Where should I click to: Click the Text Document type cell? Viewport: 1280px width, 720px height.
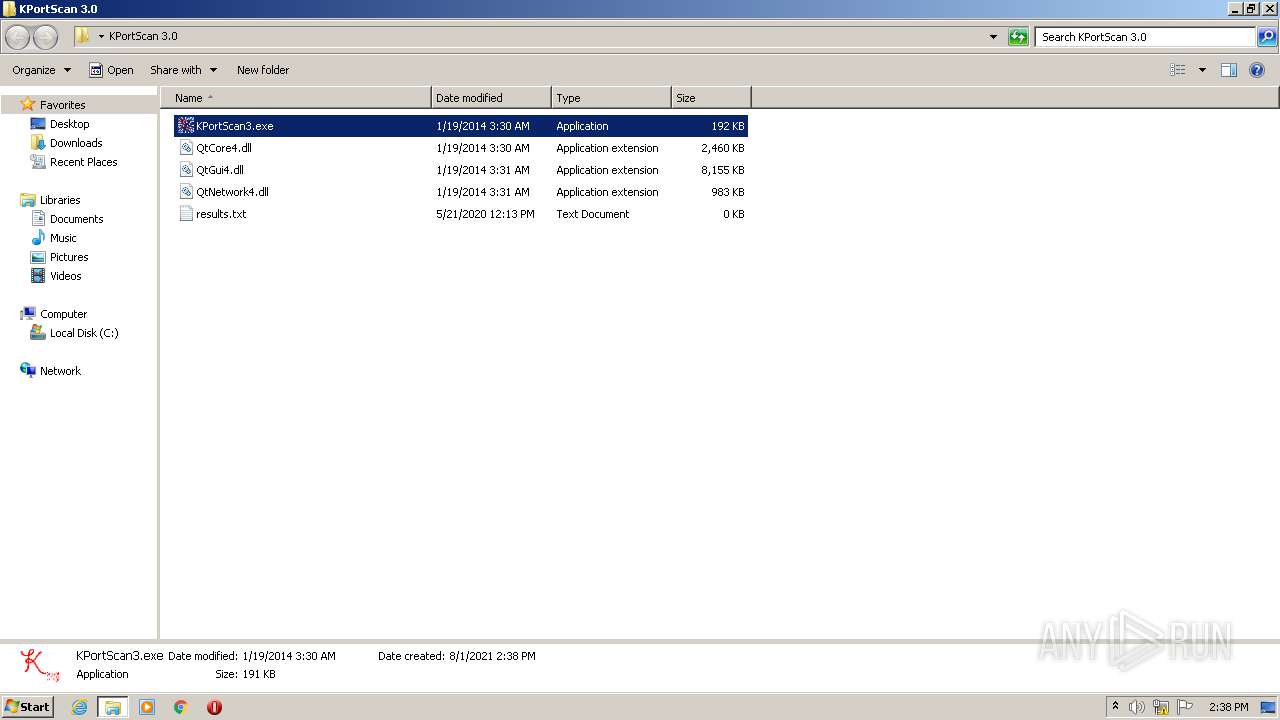pyautogui.click(x=592, y=214)
